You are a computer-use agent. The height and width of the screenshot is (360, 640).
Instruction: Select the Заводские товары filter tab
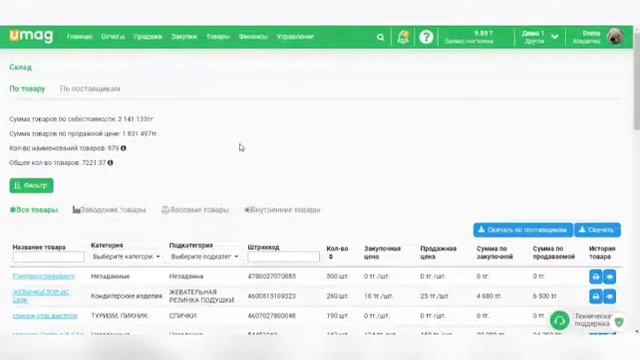[109, 210]
